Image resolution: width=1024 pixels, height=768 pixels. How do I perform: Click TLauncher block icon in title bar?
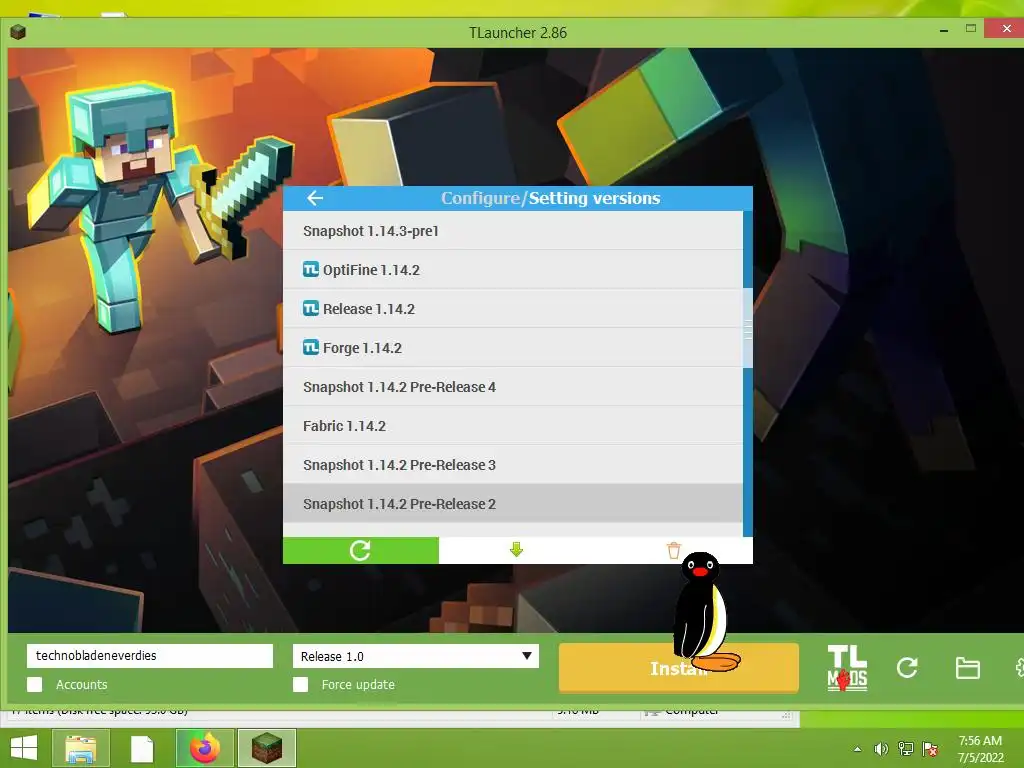18,32
